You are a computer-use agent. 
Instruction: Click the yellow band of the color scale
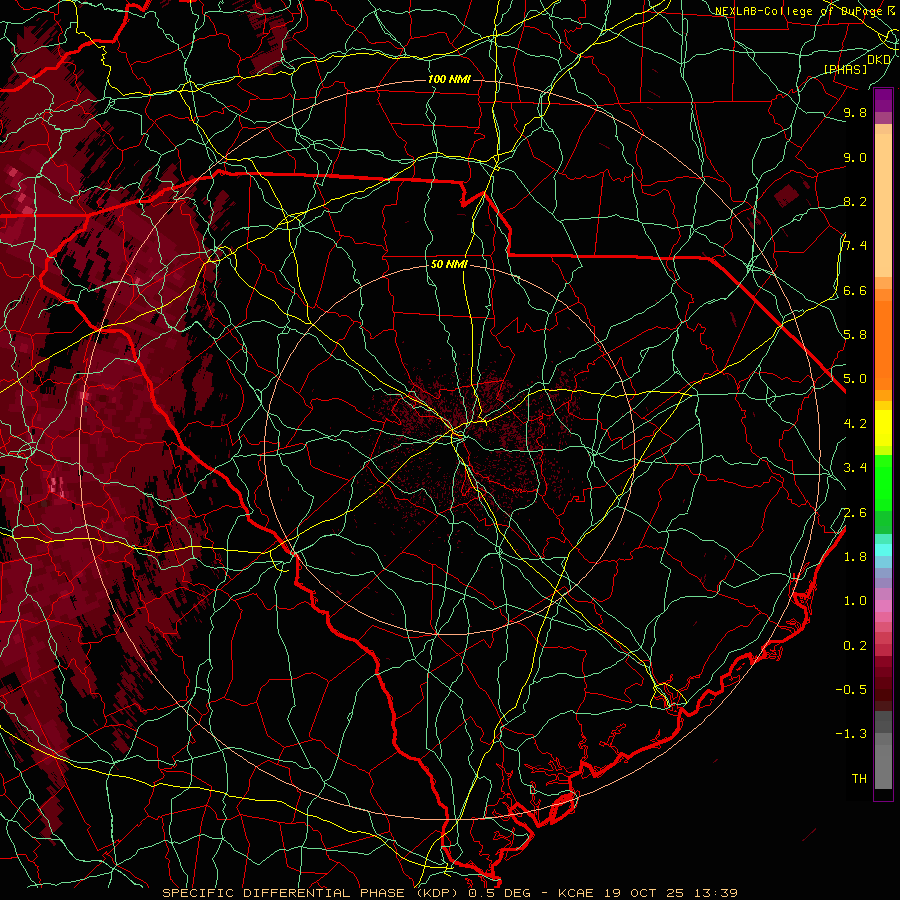(883, 428)
